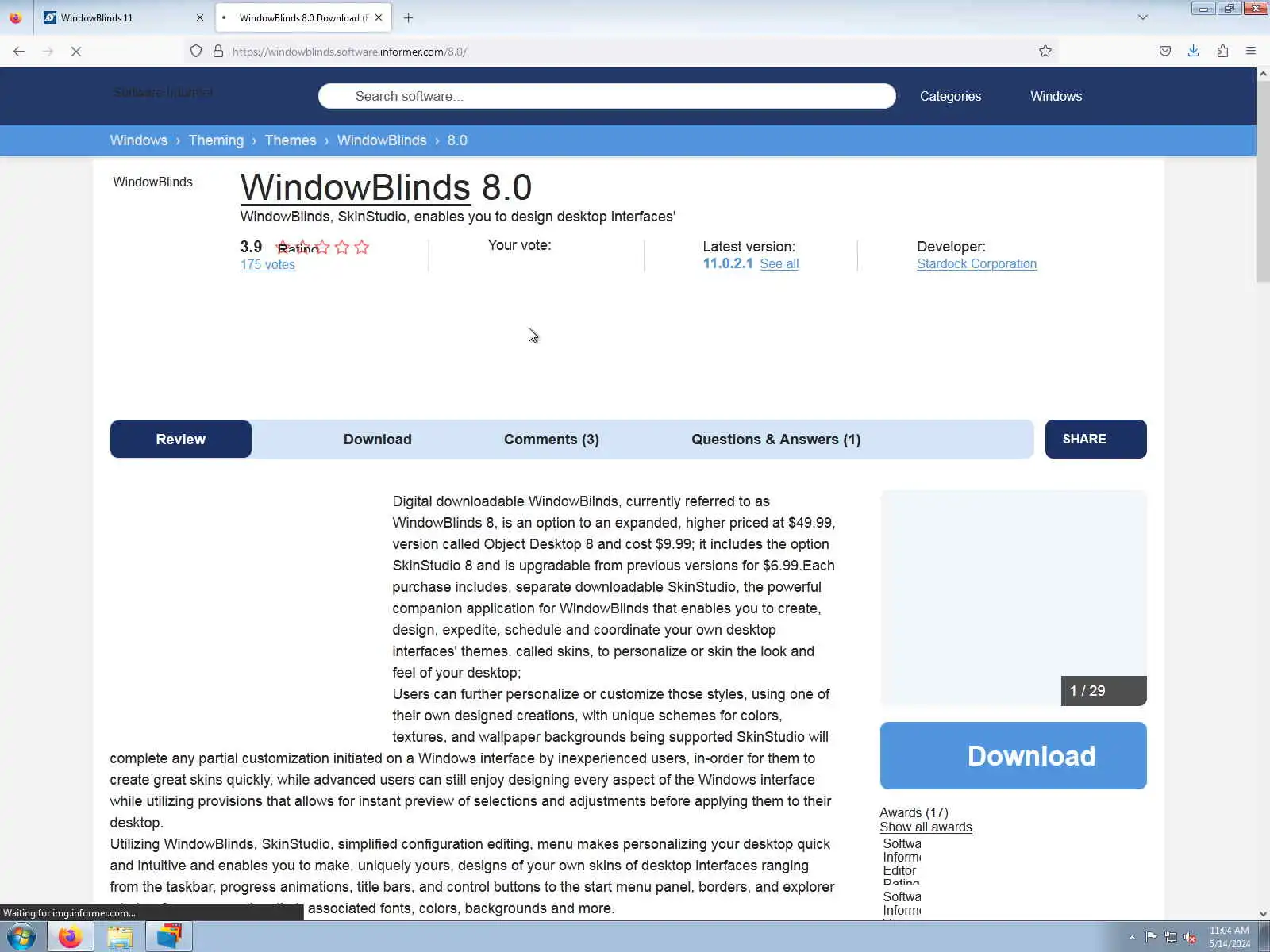The height and width of the screenshot is (952, 1270).
Task: See all versions link
Action: coord(779,263)
